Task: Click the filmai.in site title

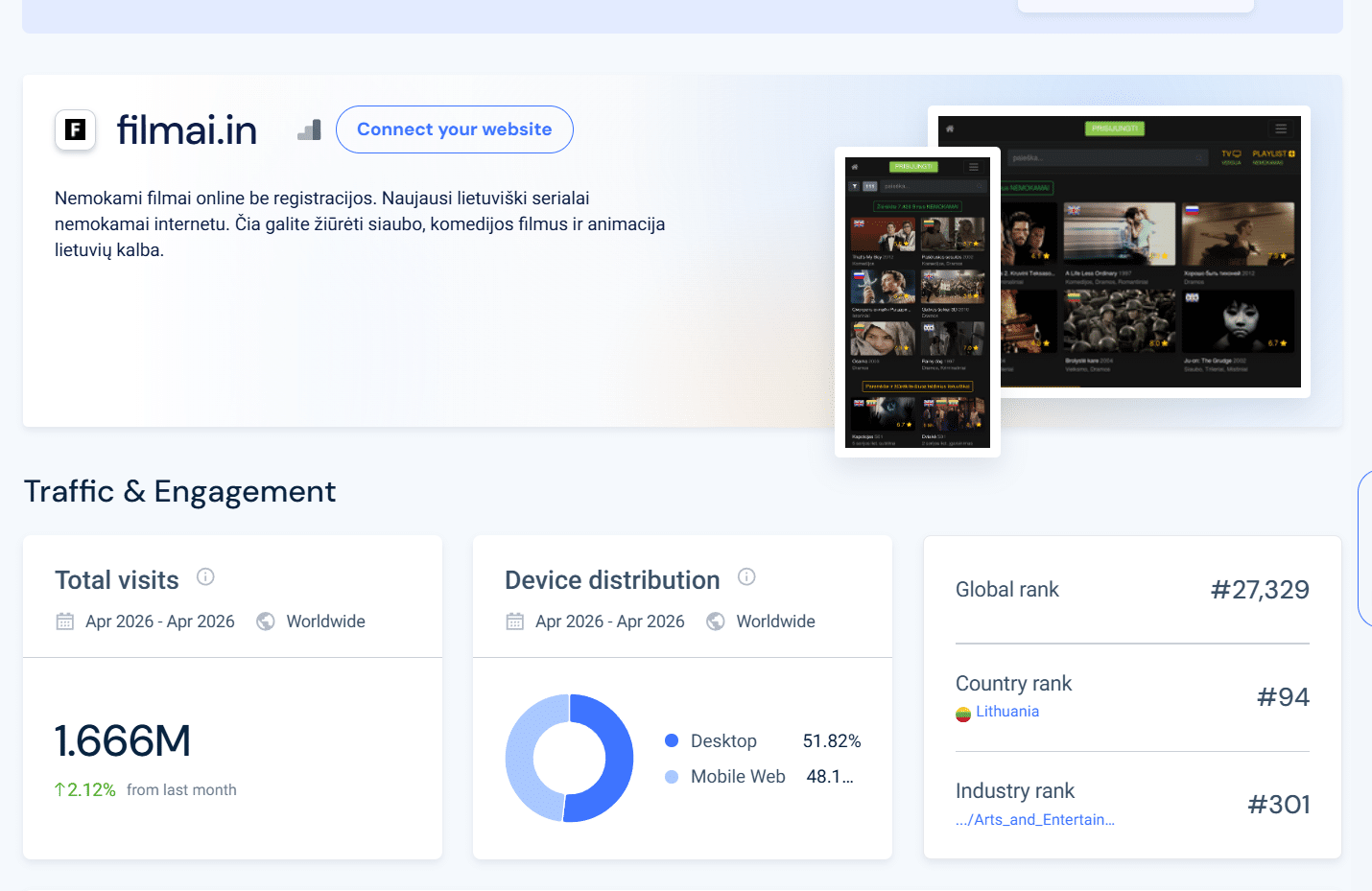Action: (187, 129)
